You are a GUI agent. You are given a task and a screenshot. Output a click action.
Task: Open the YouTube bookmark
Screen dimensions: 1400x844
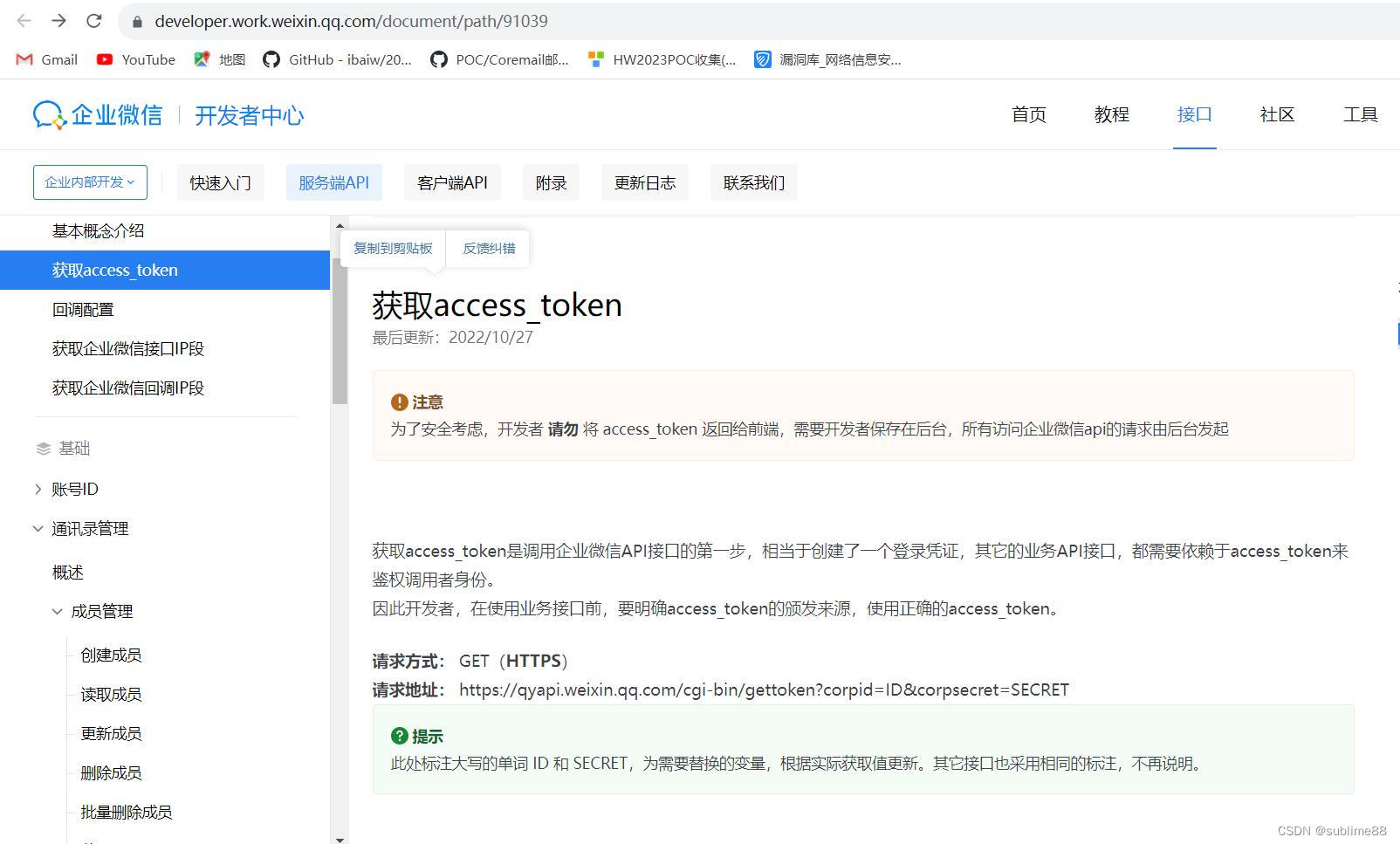point(136,59)
